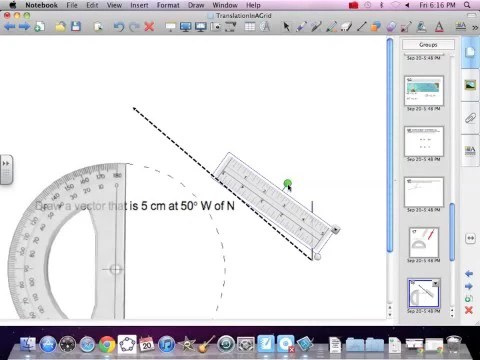Move sidebar to other side with double arrow
Image resolution: width=480 pixels, height=360 pixels.
[x=470, y=238]
